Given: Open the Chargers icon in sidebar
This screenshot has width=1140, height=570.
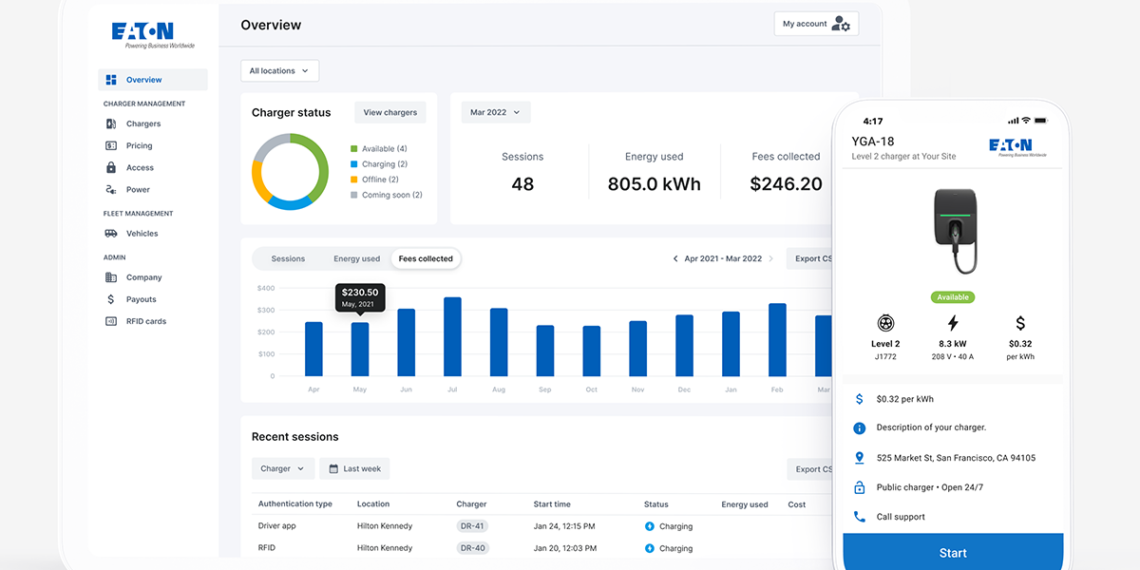Looking at the screenshot, I should pyautogui.click(x=111, y=124).
